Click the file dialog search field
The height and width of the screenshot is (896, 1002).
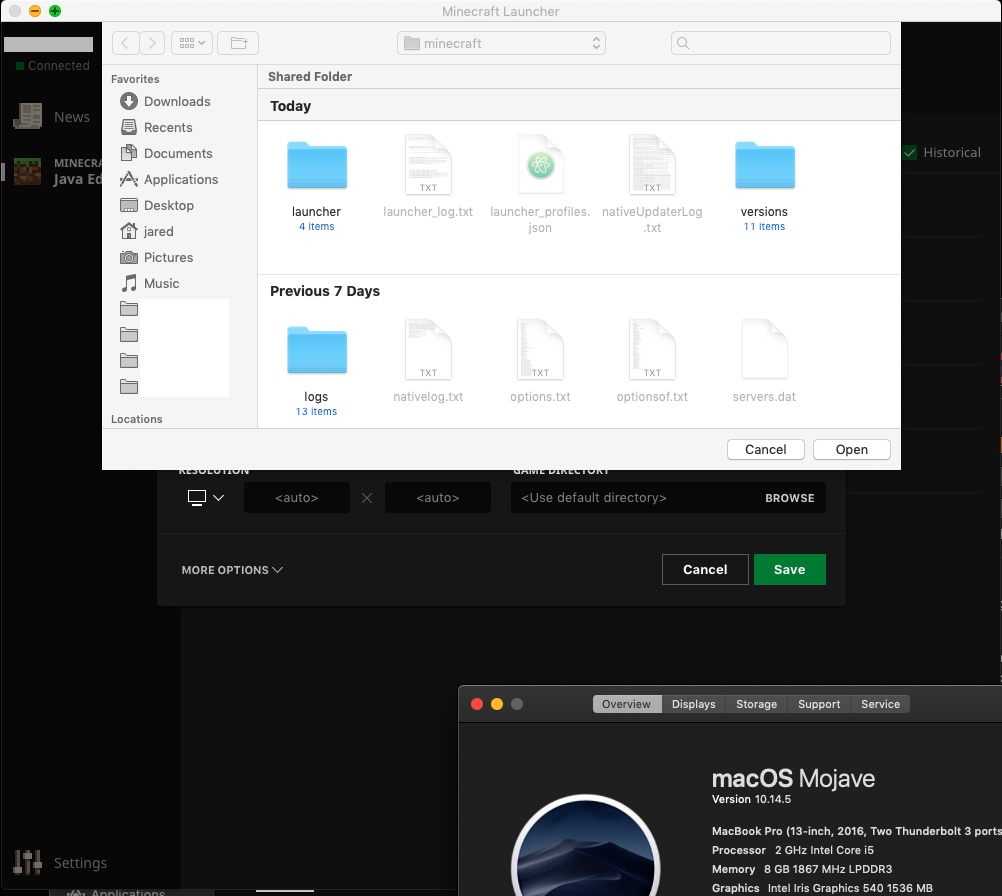[780, 43]
